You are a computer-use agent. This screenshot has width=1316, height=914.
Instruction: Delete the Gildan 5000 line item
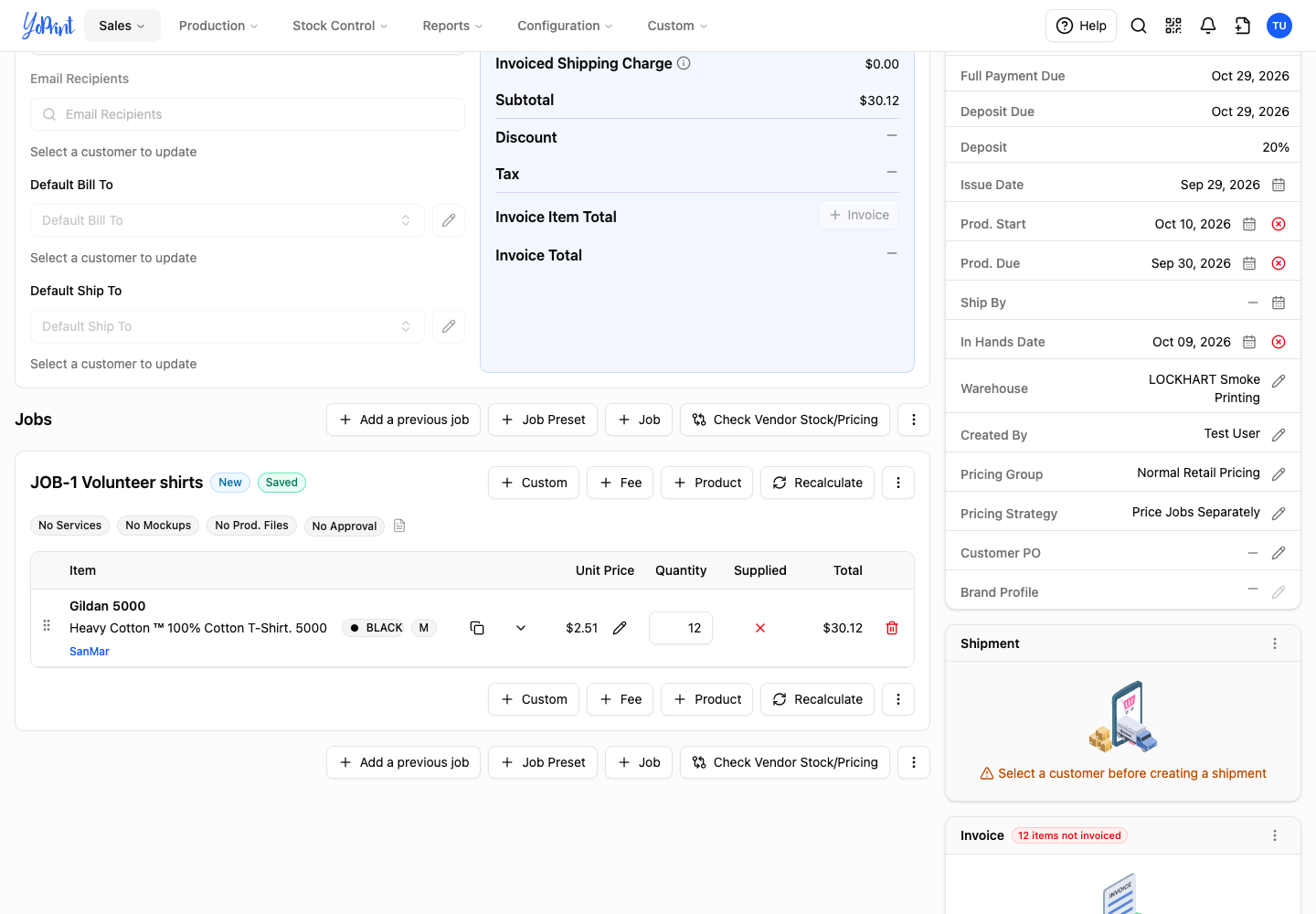point(892,628)
